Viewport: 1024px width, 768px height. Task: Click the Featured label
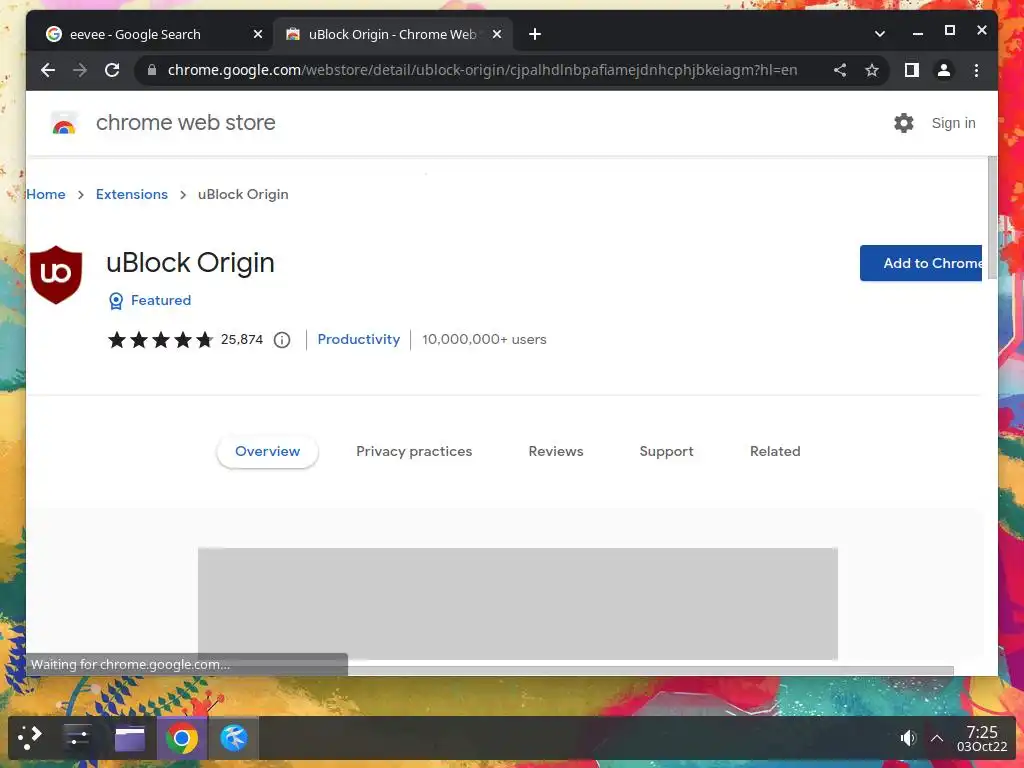pos(161,300)
